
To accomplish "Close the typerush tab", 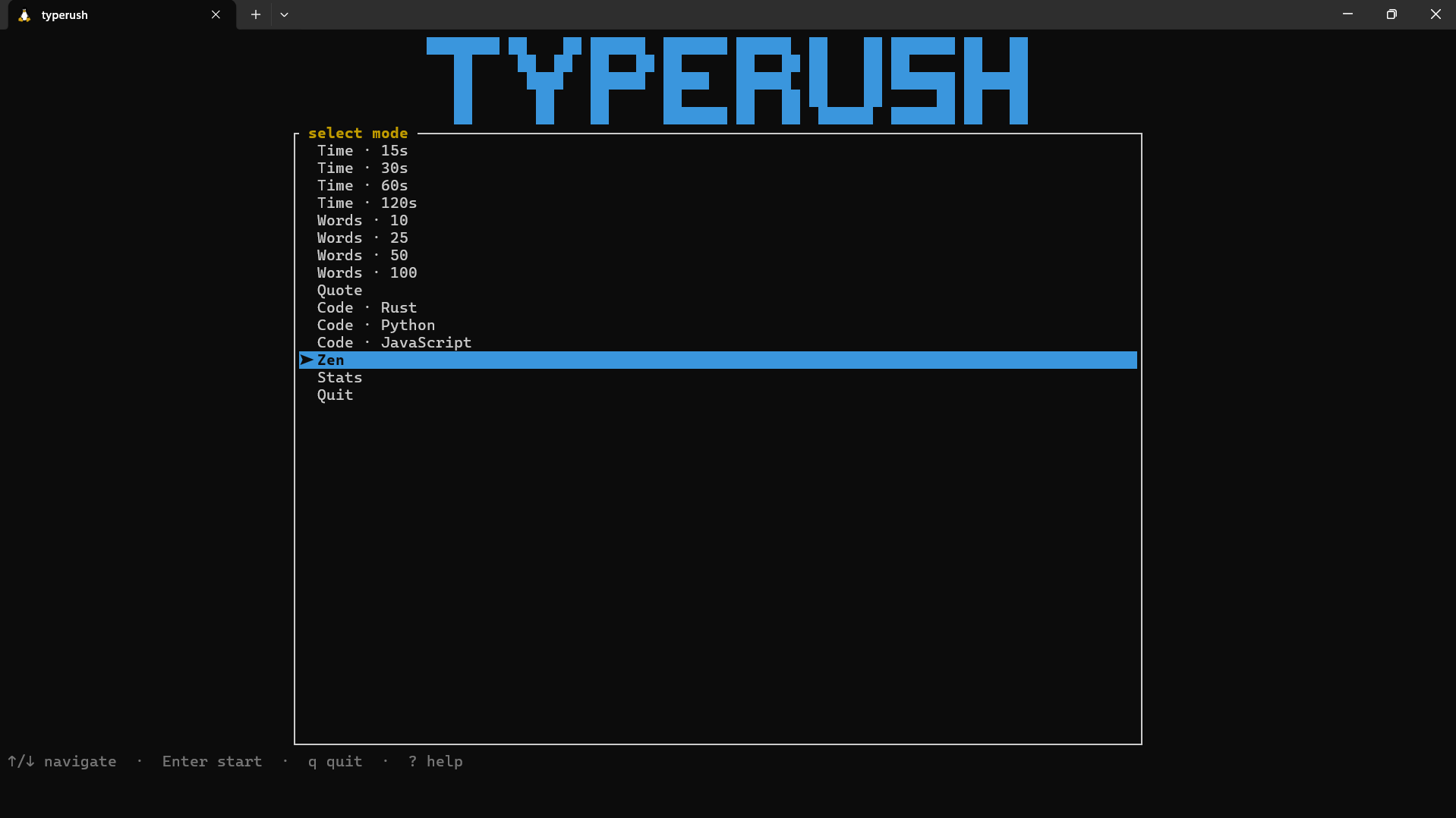I will 216,14.
